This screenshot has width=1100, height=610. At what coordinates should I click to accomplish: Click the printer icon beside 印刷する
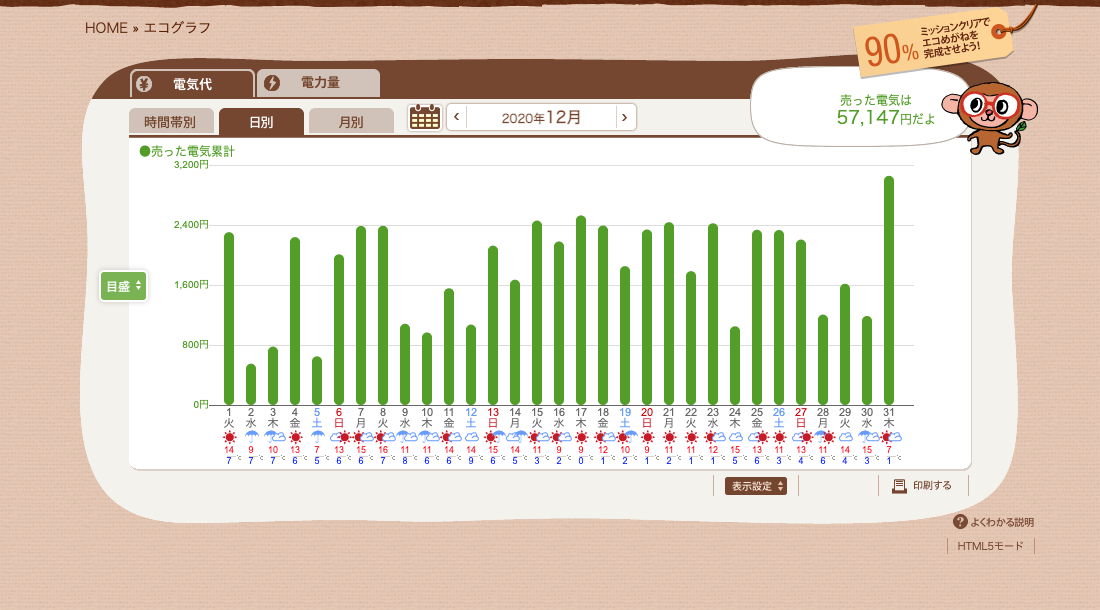point(899,486)
